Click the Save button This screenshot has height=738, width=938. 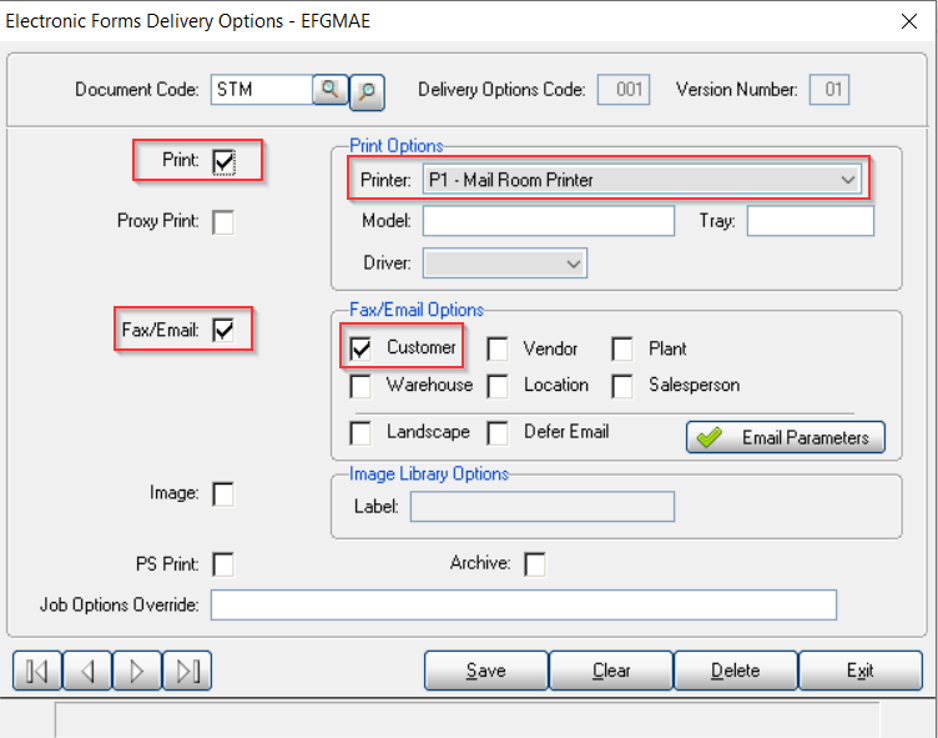[x=486, y=670]
